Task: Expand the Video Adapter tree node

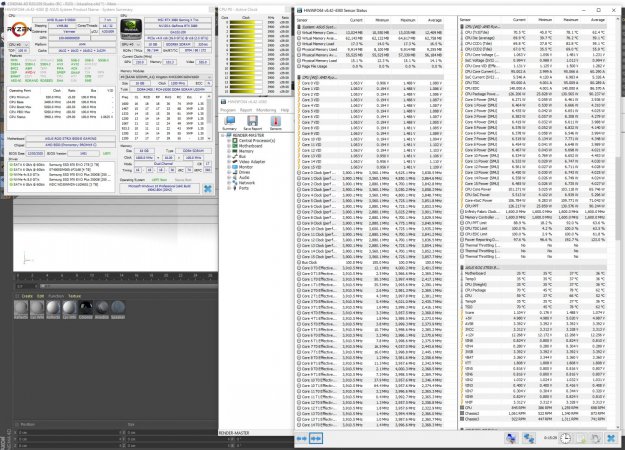Action: coord(229,162)
